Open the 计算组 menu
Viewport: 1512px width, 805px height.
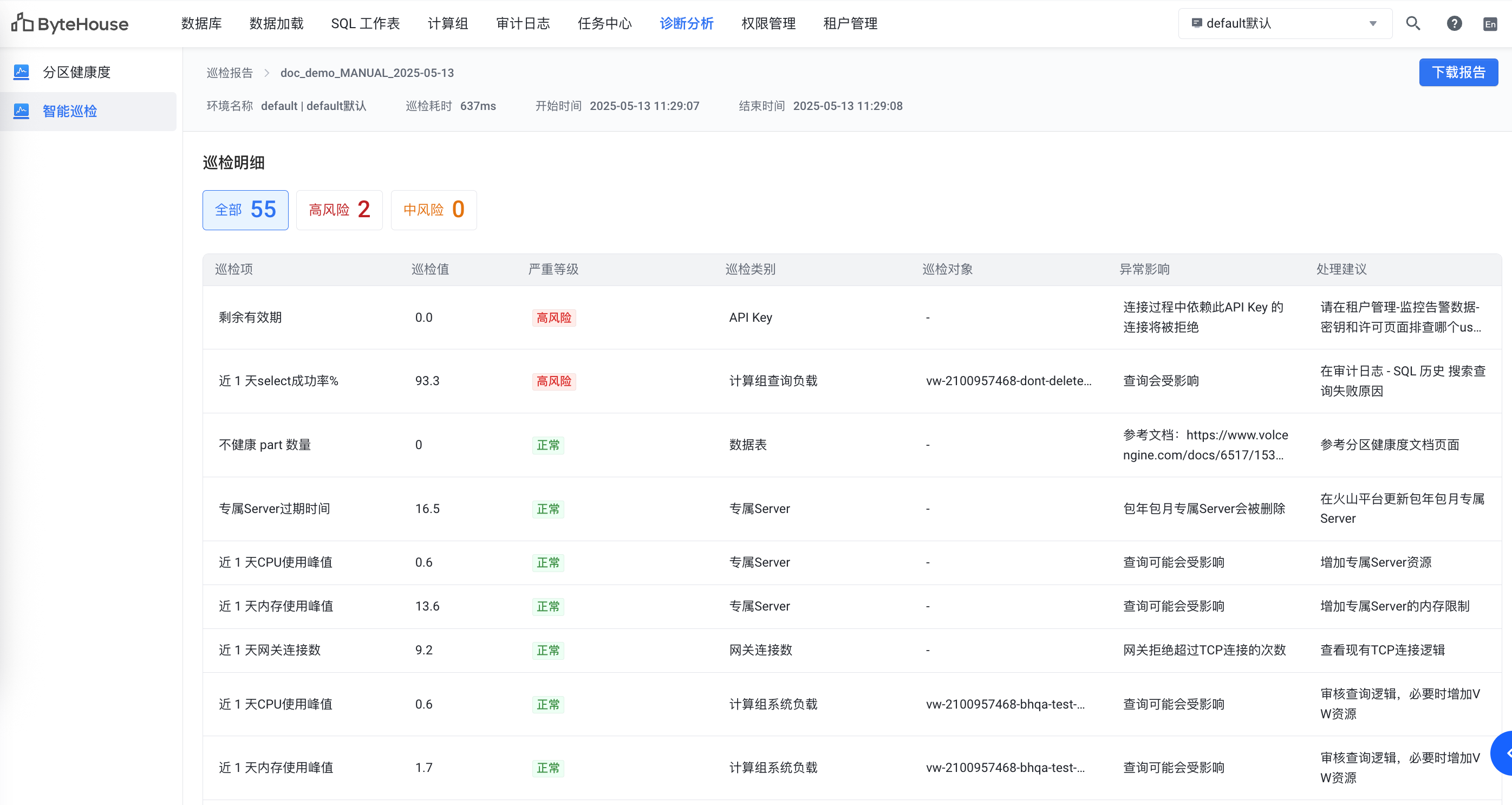tap(448, 23)
